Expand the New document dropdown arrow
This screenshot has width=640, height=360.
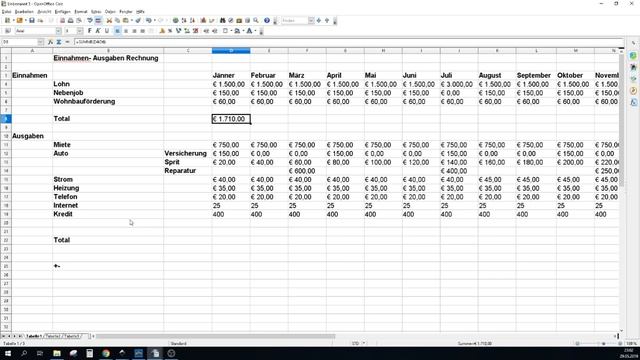(13, 20)
